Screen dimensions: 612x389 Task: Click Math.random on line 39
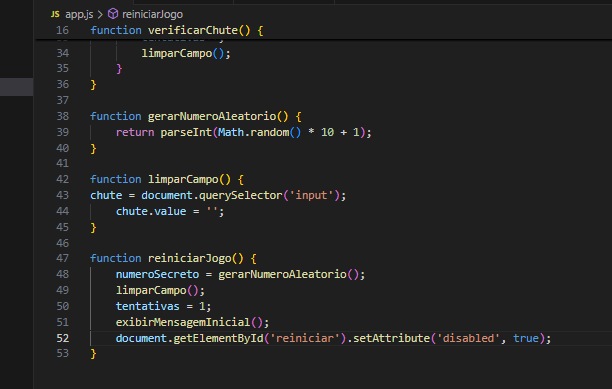coord(253,132)
